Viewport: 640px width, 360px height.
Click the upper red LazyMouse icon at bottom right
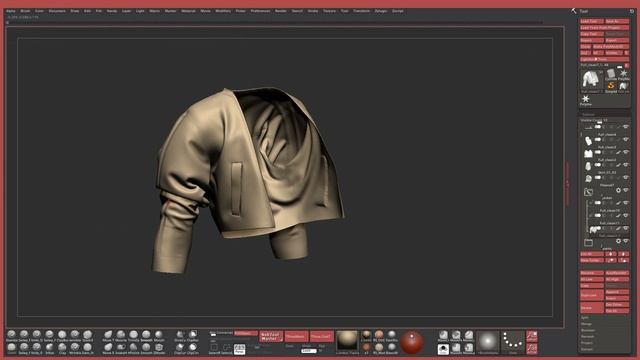click(531, 336)
